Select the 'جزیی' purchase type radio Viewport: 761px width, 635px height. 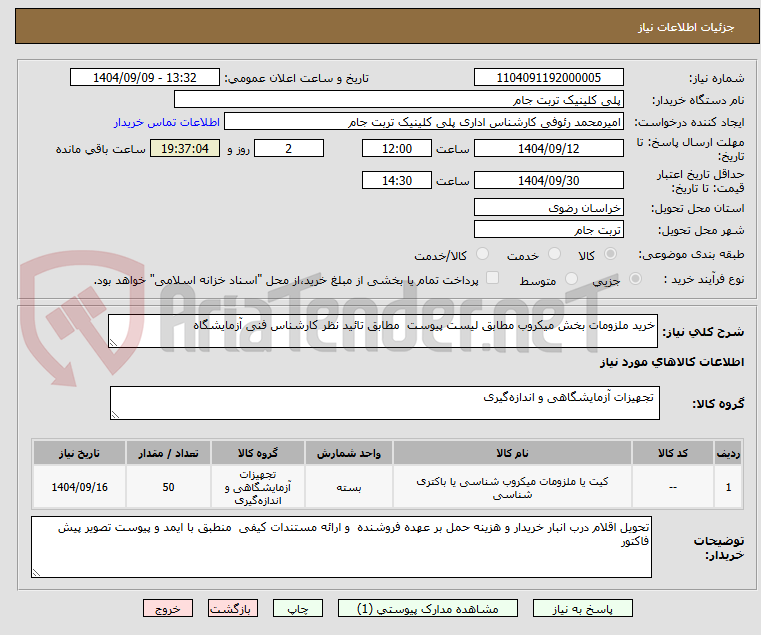635,279
